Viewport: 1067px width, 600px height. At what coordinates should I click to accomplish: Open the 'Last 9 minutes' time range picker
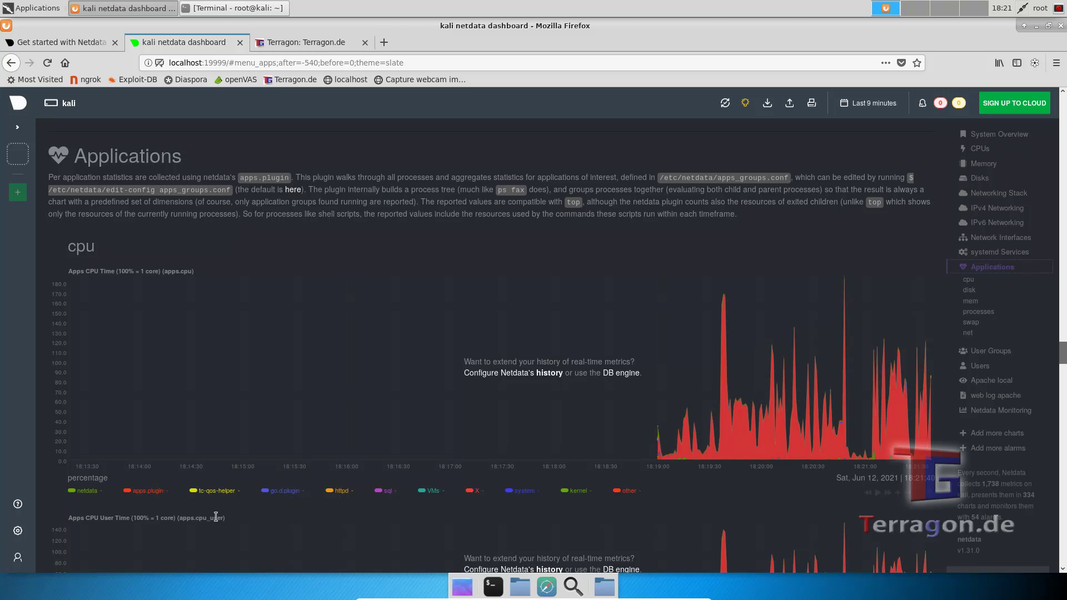point(868,103)
